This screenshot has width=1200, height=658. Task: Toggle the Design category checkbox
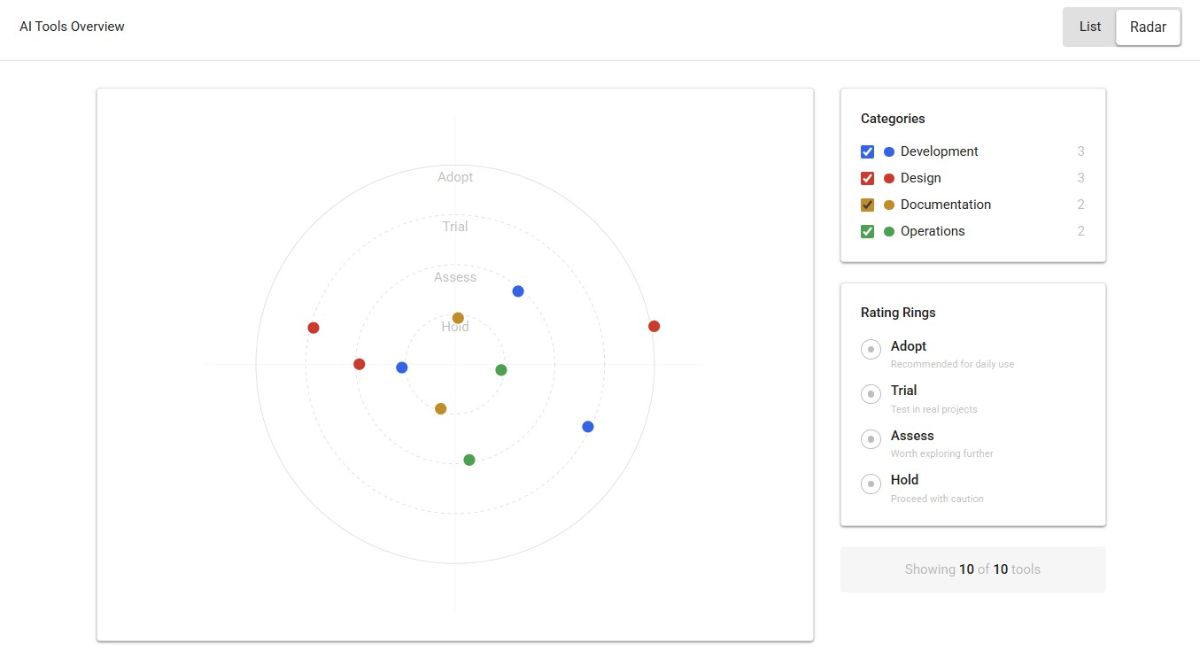pyautogui.click(x=867, y=179)
